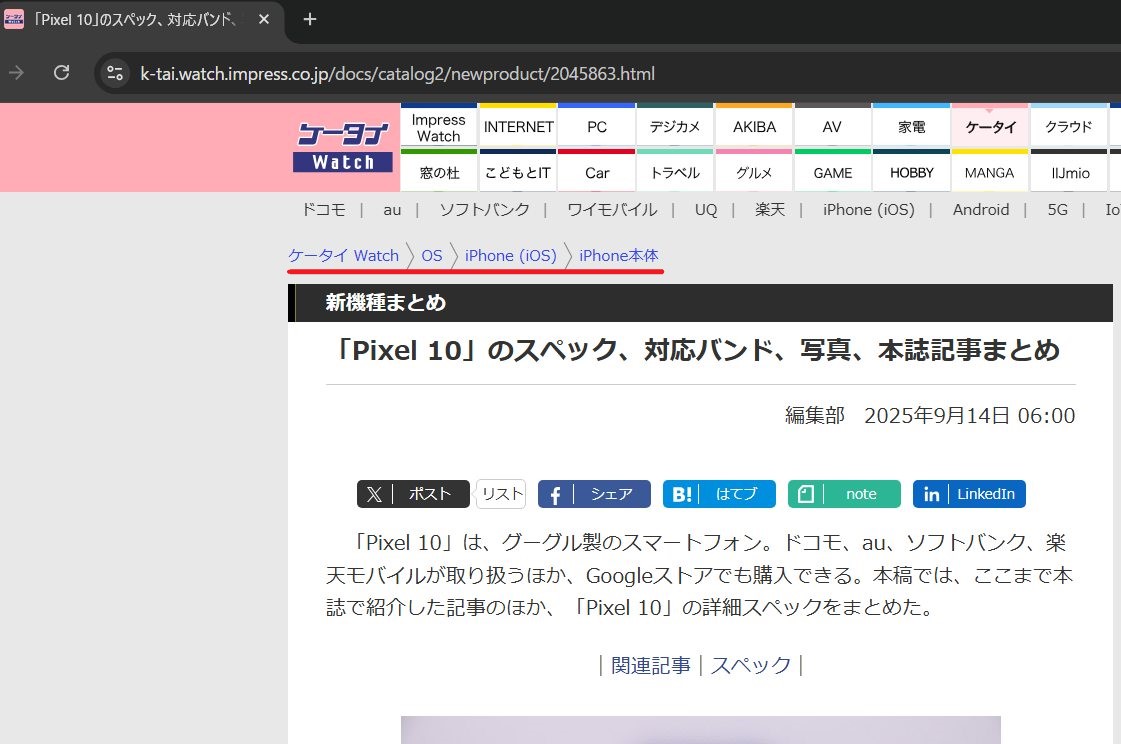Jump to the スペック section link

pyautogui.click(x=751, y=665)
